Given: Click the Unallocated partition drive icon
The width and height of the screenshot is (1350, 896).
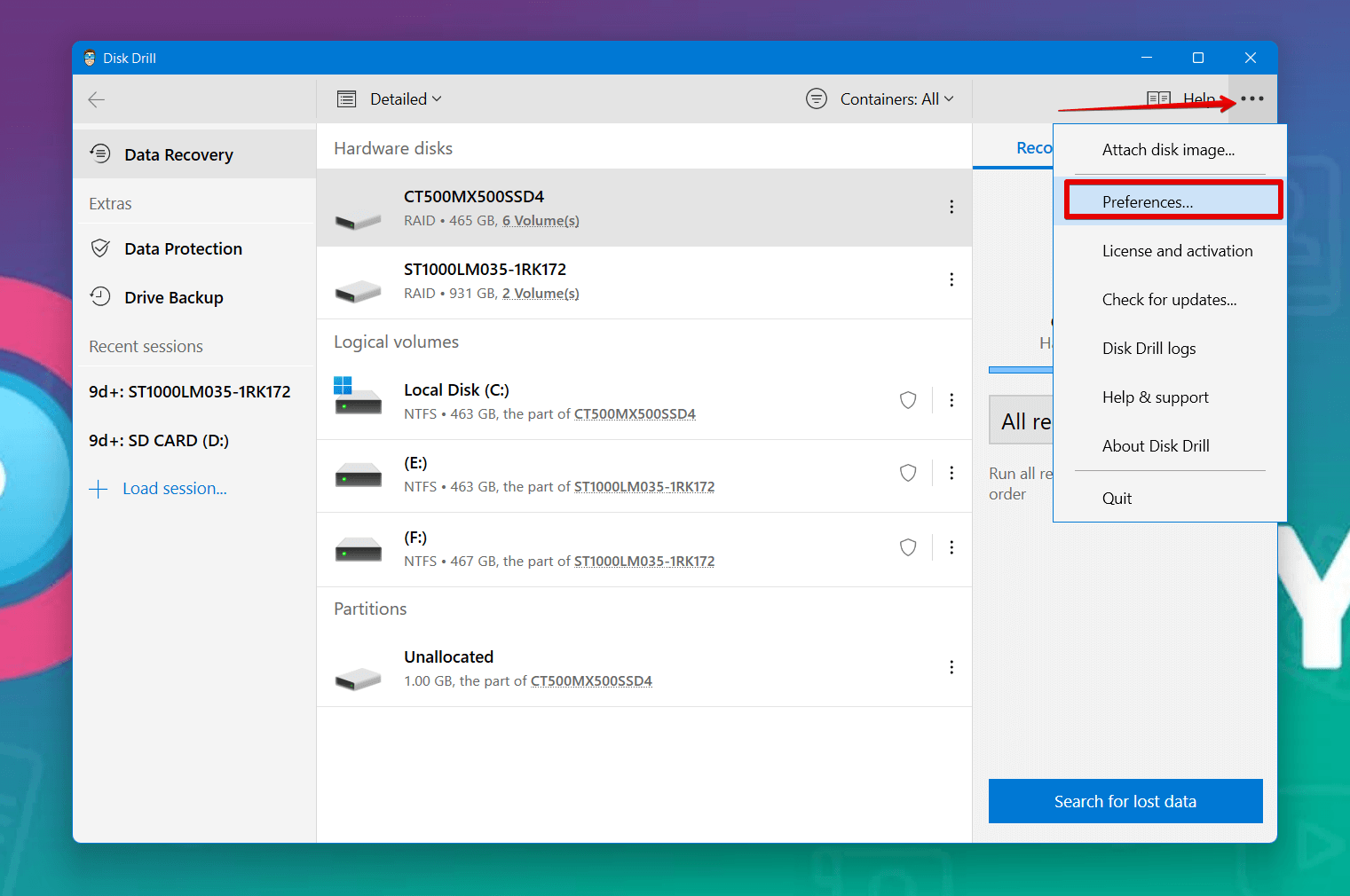Looking at the screenshot, I should tap(358, 679).
